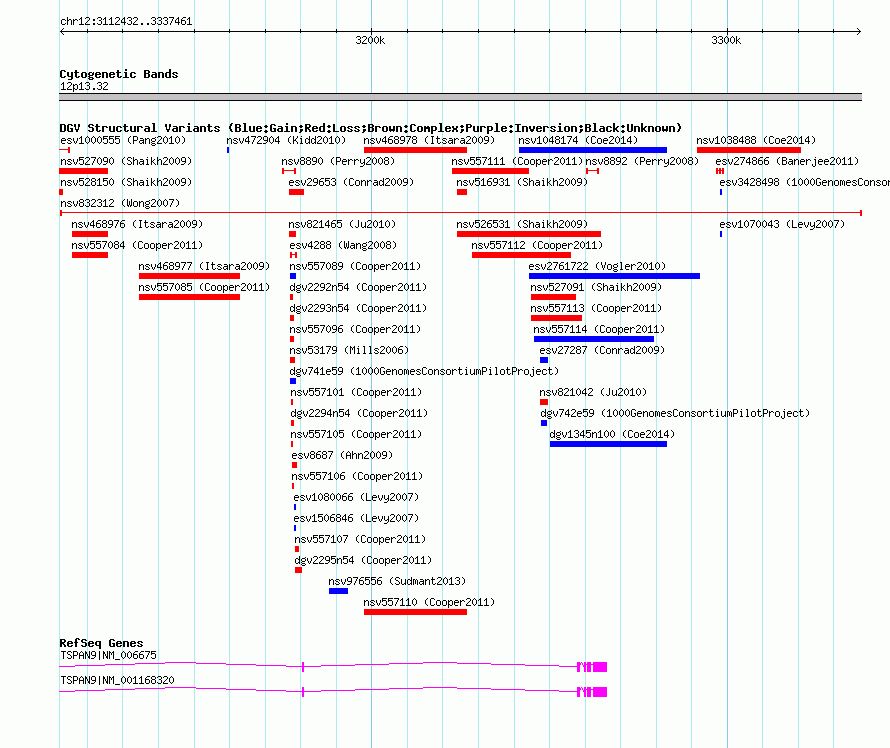
Task: Open nsv8892 (Perry2008) variant
Action: point(642,161)
